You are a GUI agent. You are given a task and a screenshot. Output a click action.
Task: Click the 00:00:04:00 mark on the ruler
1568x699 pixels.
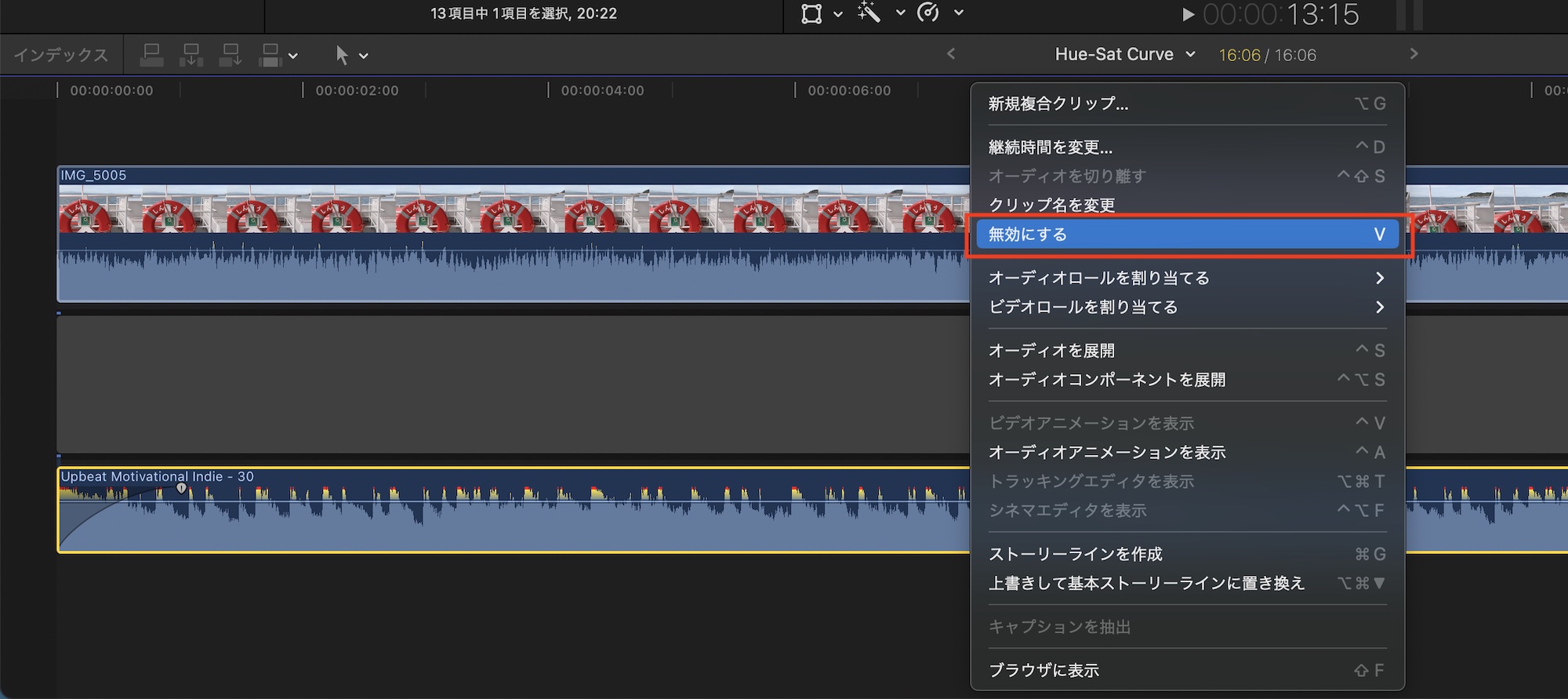click(x=602, y=90)
